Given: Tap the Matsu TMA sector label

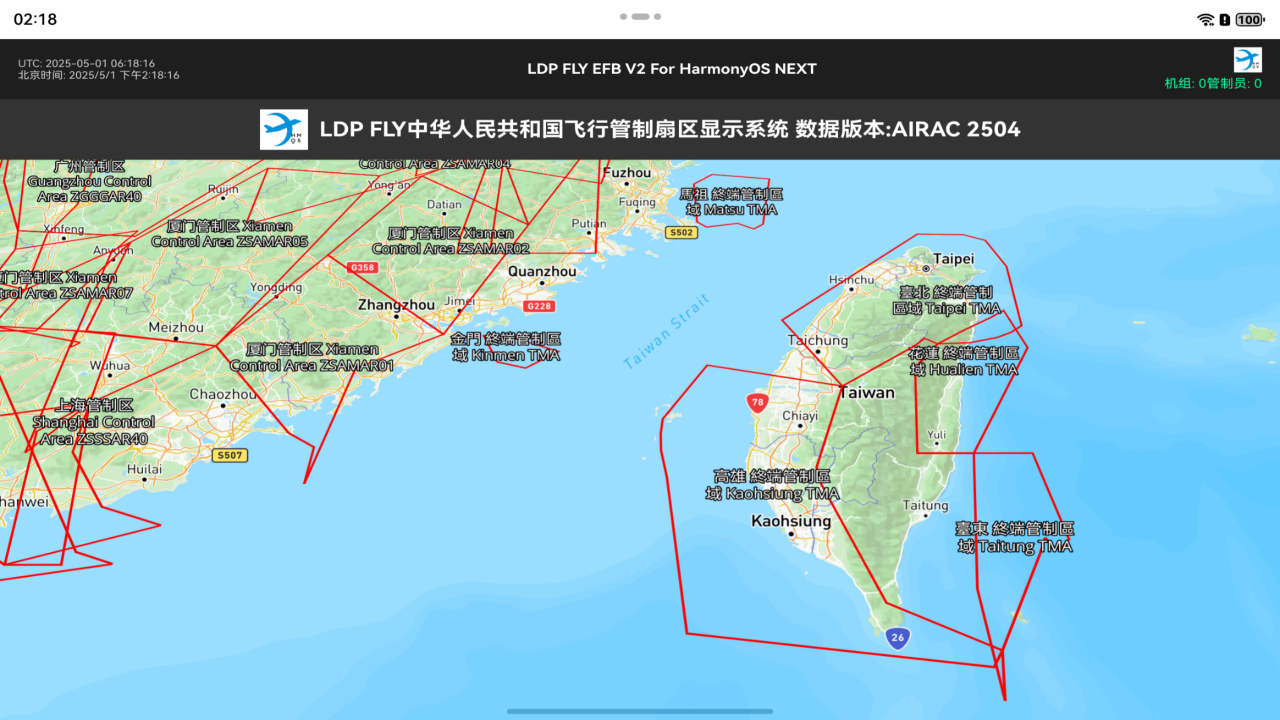Looking at the screenshot, I should [x=731, y=201].
